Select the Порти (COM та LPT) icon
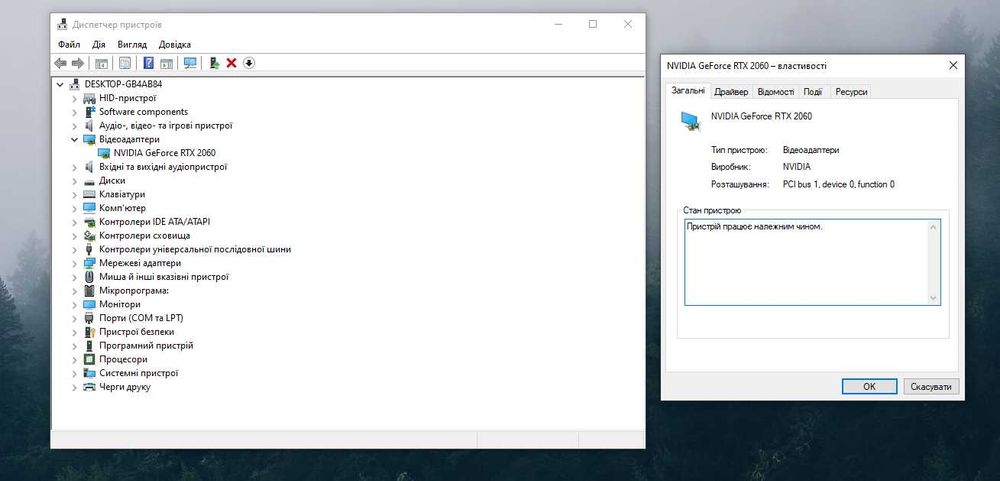The image size is (1000, 481). pos(89,318)
